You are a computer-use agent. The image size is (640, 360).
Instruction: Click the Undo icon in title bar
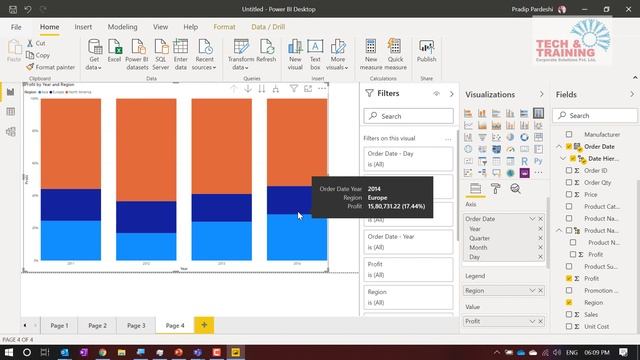pos(28,9)
